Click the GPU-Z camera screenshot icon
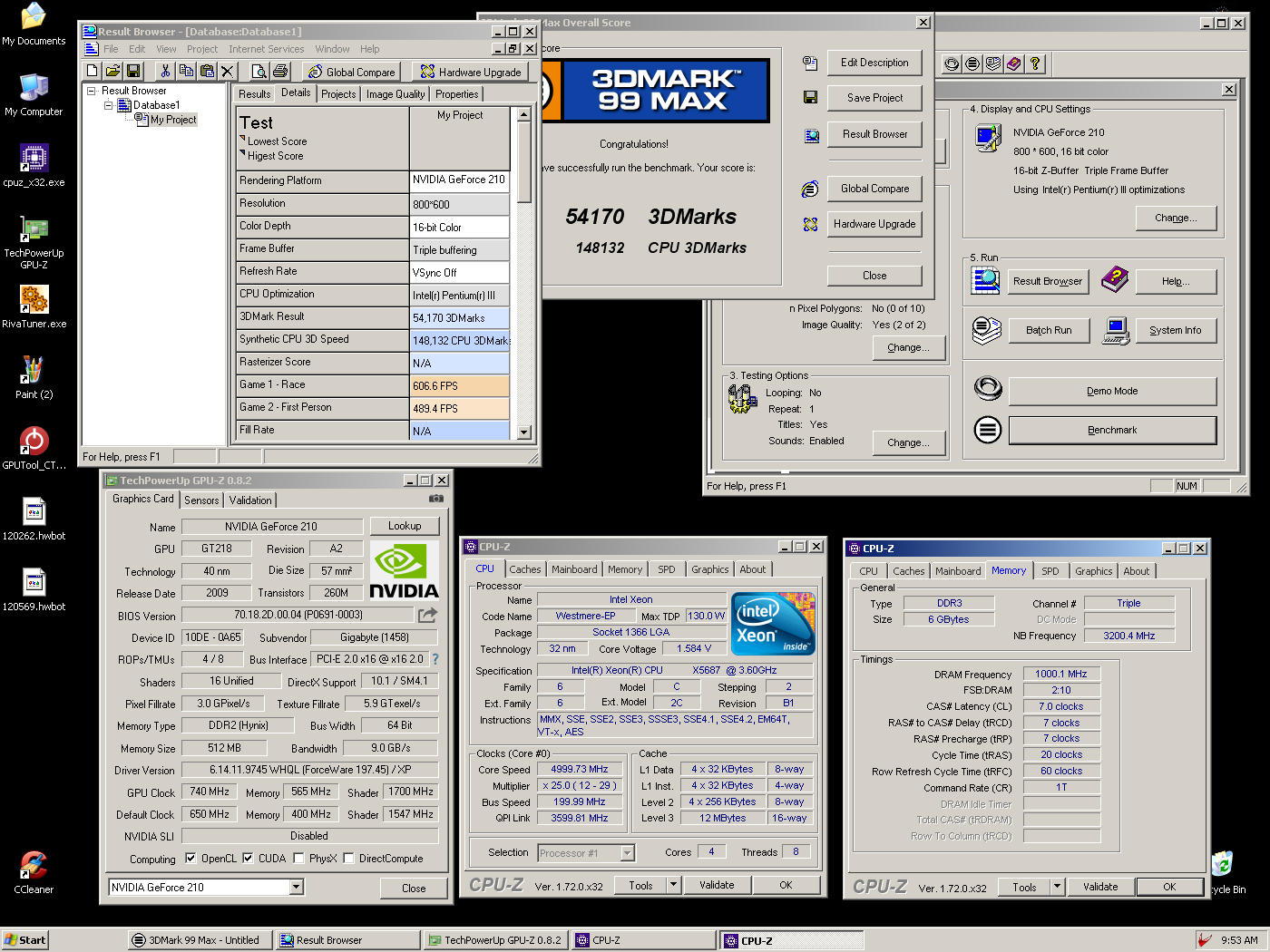1270x952 pixels. click(436, 499)
